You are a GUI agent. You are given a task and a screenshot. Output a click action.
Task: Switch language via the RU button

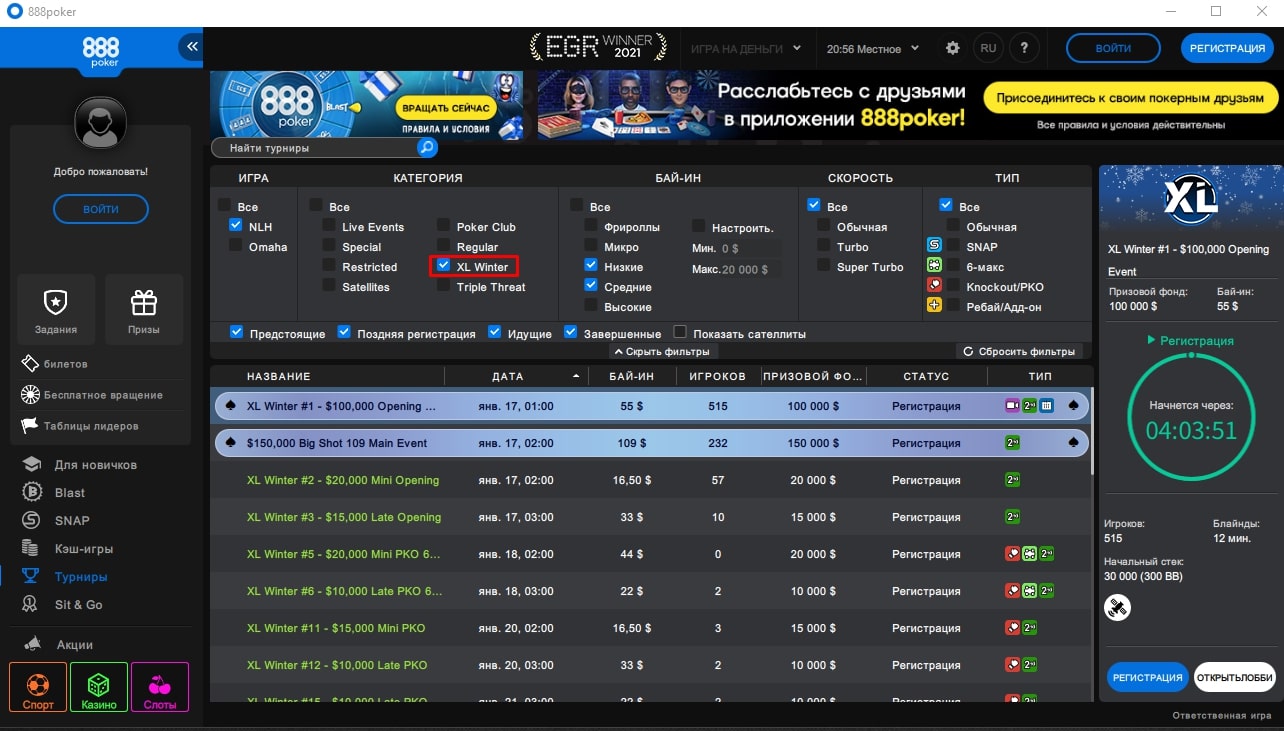click(x=988, y=48)
